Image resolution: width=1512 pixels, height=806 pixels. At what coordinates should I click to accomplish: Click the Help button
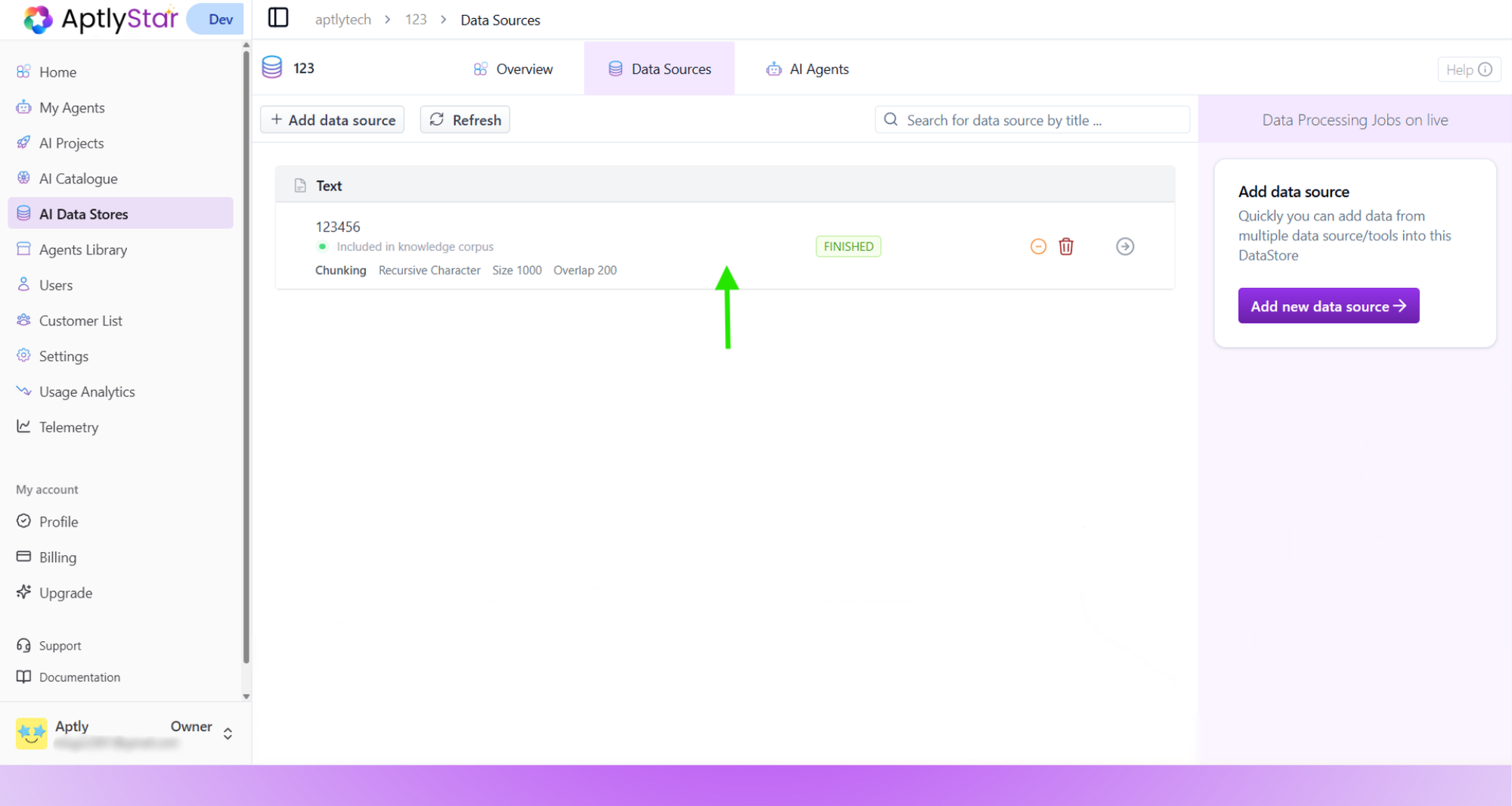[1469, 70]
